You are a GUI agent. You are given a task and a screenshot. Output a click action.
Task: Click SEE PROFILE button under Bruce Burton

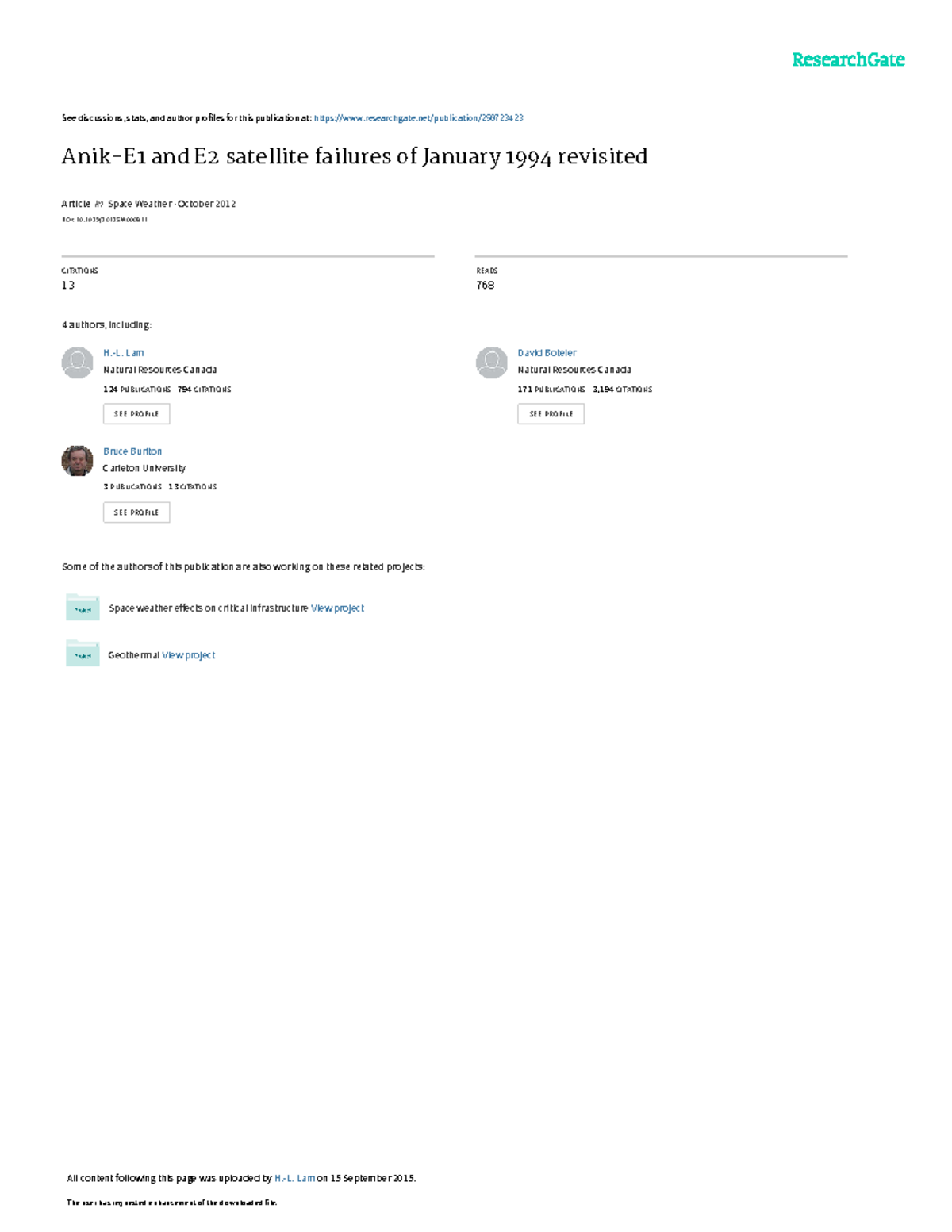(136, 512)
